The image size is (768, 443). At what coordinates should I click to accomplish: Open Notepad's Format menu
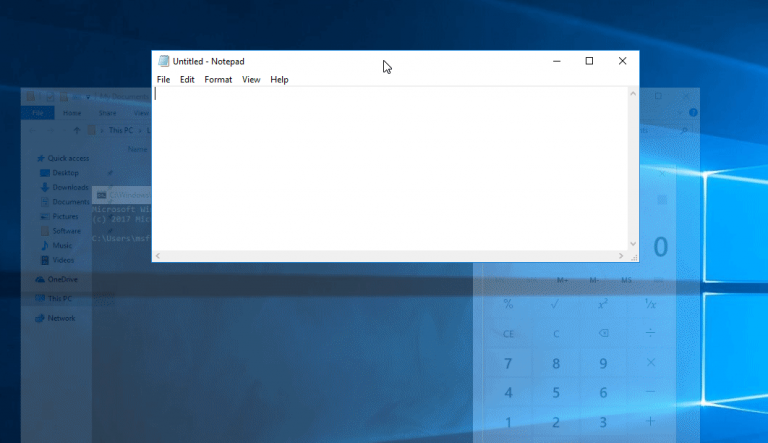pyautogui.click(x=218, y=80)
